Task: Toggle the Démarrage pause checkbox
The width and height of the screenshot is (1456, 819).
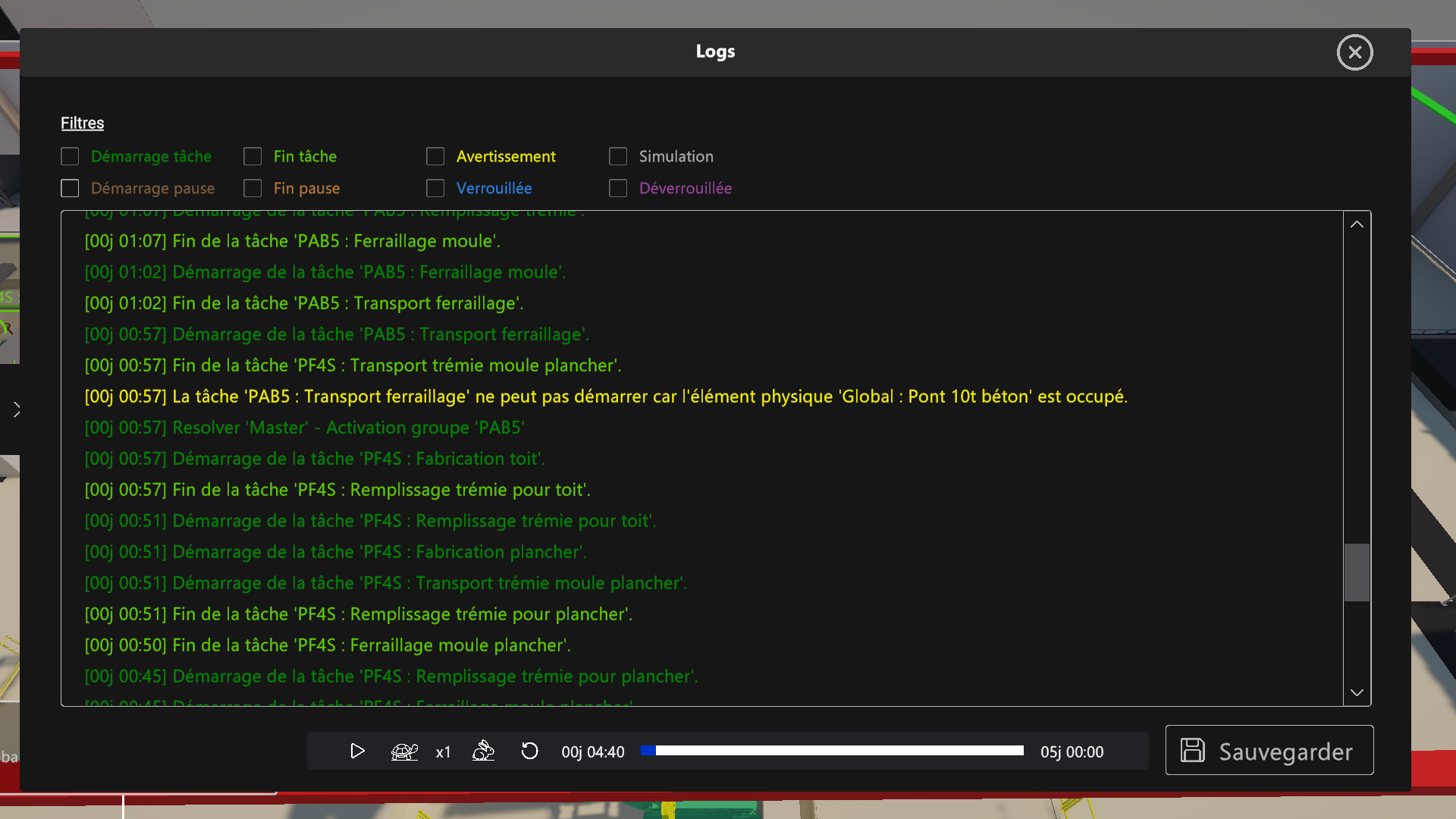Action: (70, 188)
